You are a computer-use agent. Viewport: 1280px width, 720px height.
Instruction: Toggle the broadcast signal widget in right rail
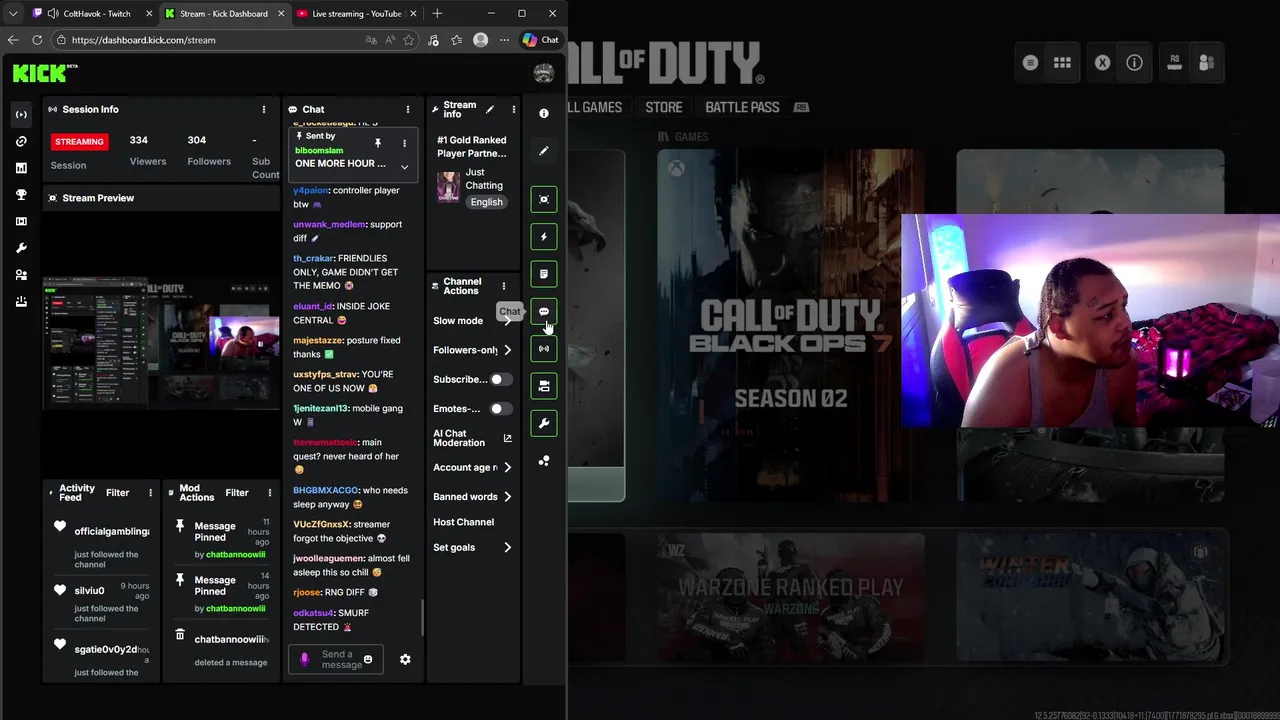[544, 349]
